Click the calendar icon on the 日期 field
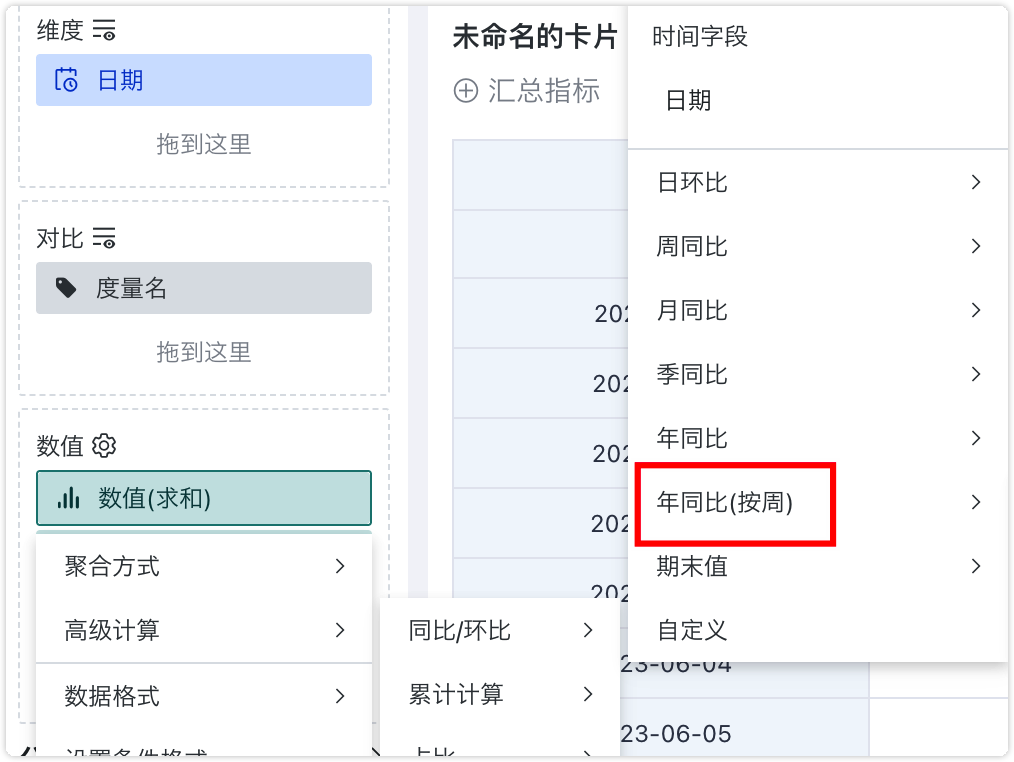1014x762 pixels. (x=68, y=80)
